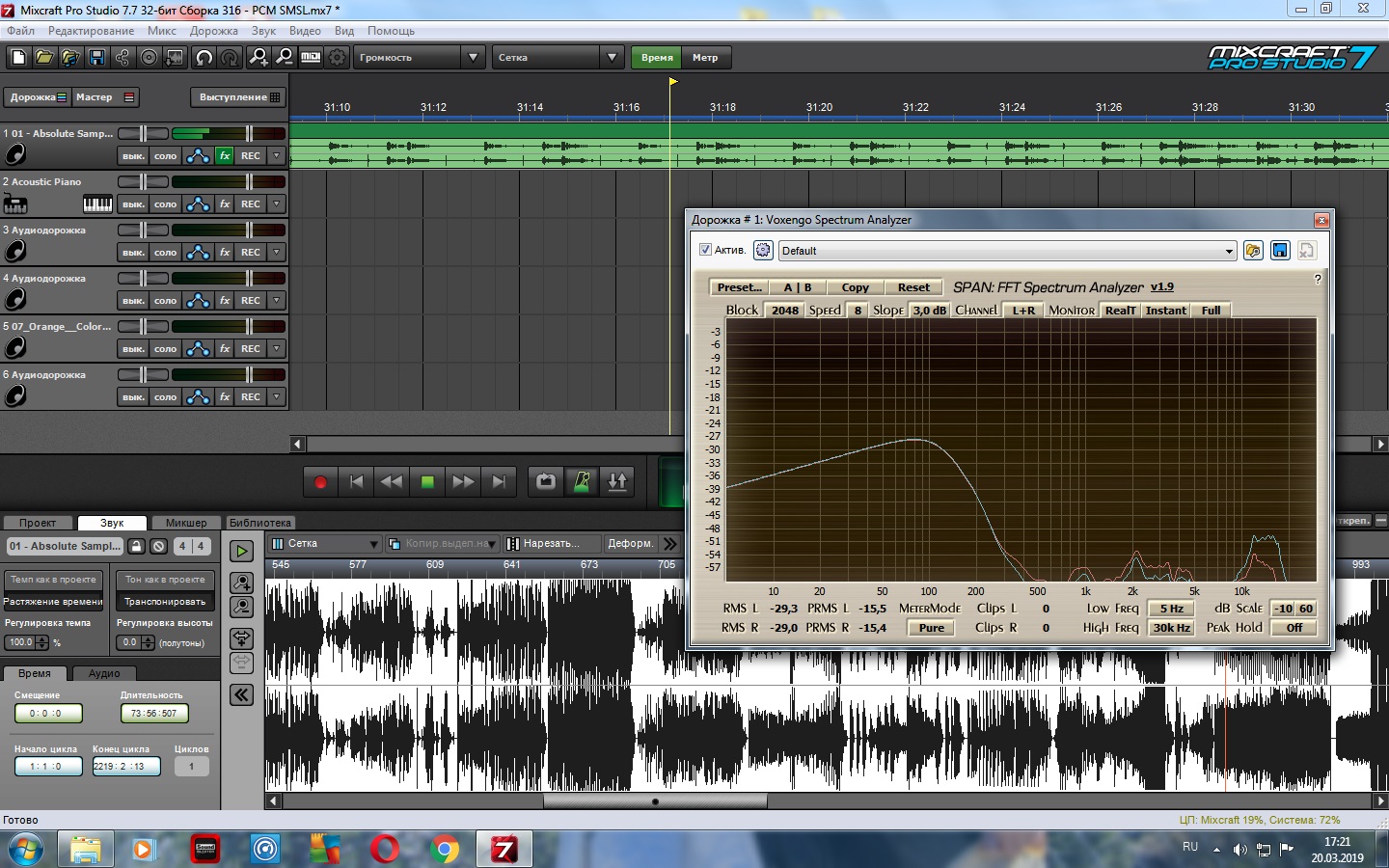The image size is (1389, 868).
Task: Click the undo arrow icon
Action: (204, 58)
